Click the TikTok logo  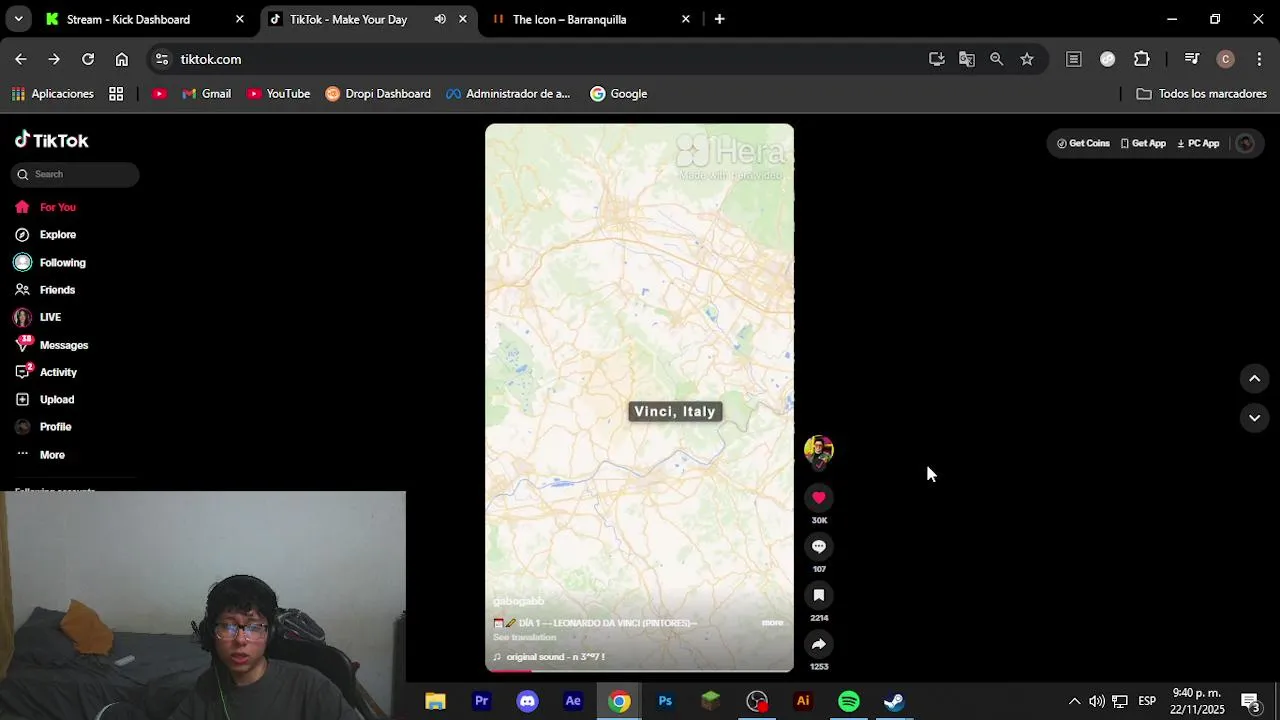pyautogui.click(x=52, y=140)
